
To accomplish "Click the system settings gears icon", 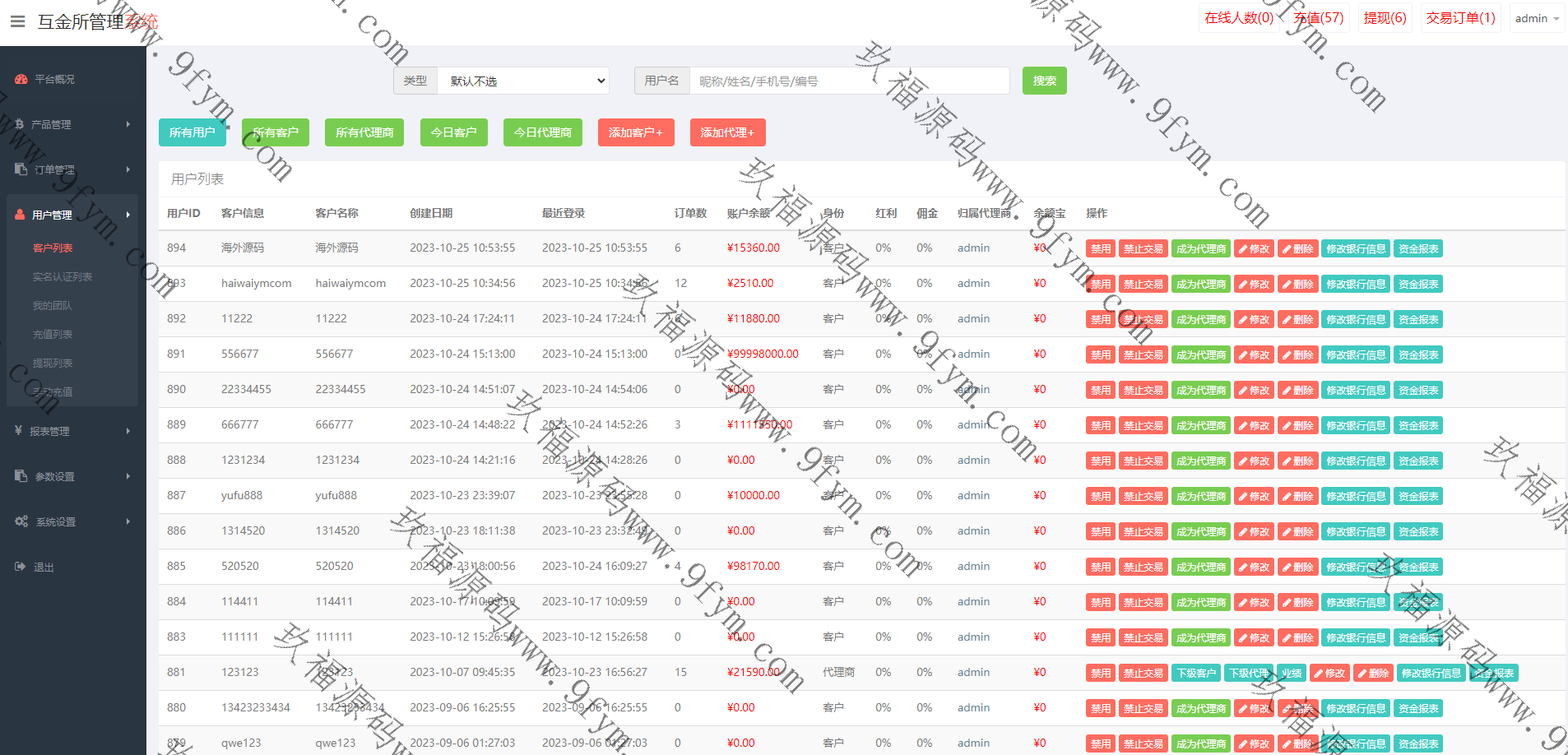I will [21, 521].
